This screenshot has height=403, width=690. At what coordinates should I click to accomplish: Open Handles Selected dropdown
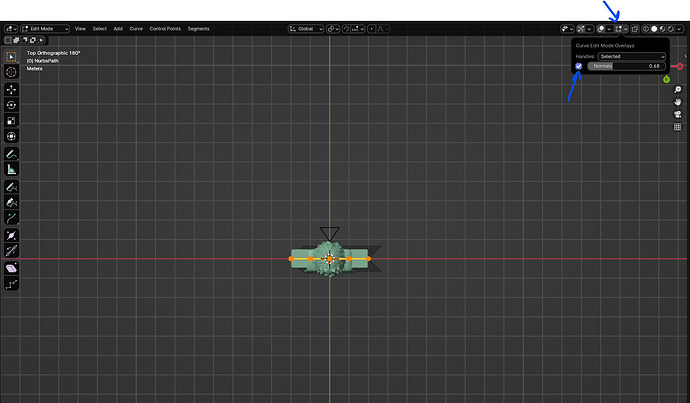pos(631,56)
